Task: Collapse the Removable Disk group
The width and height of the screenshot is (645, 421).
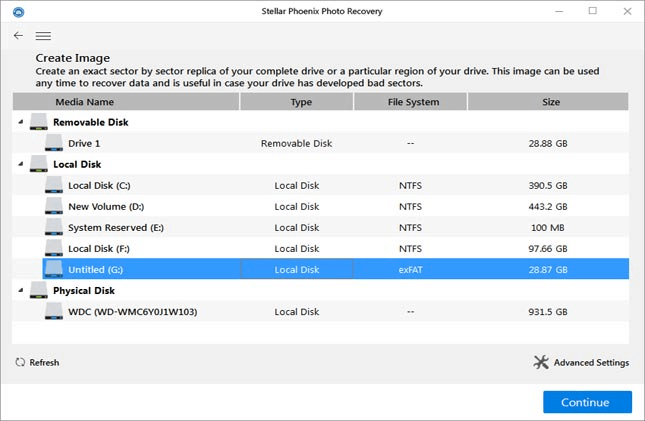Action: (21, 122)
